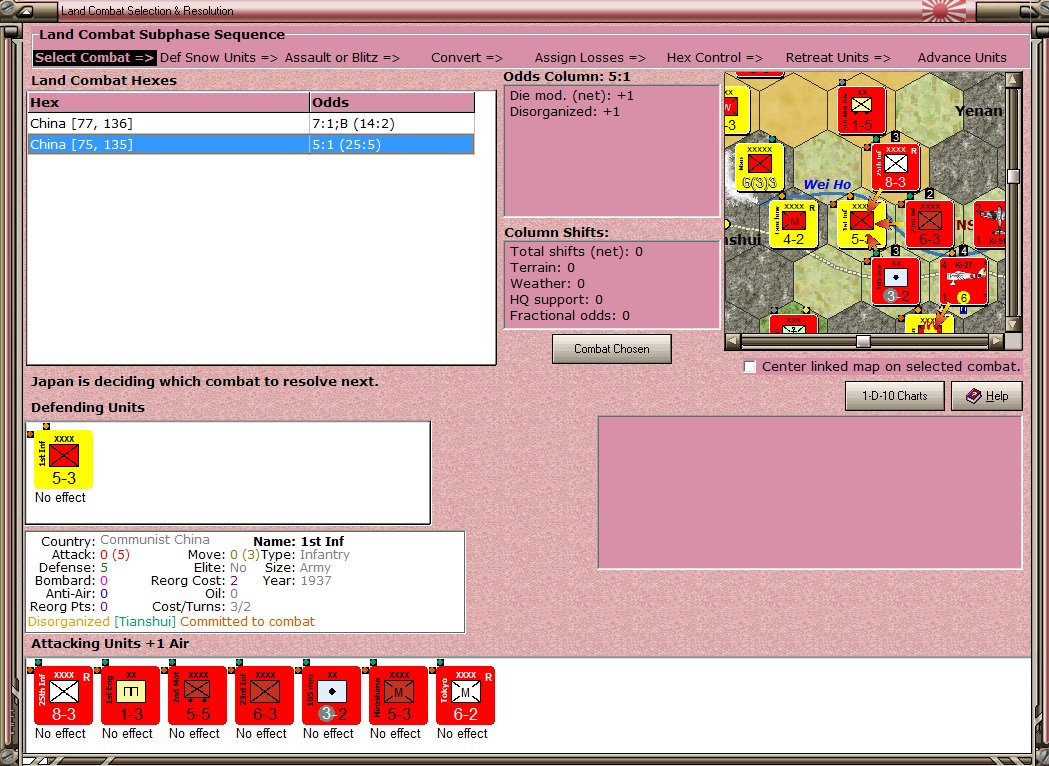Click the Retreat Units subphase label
Screen dimensions: 1049x766
pos(838,58)
